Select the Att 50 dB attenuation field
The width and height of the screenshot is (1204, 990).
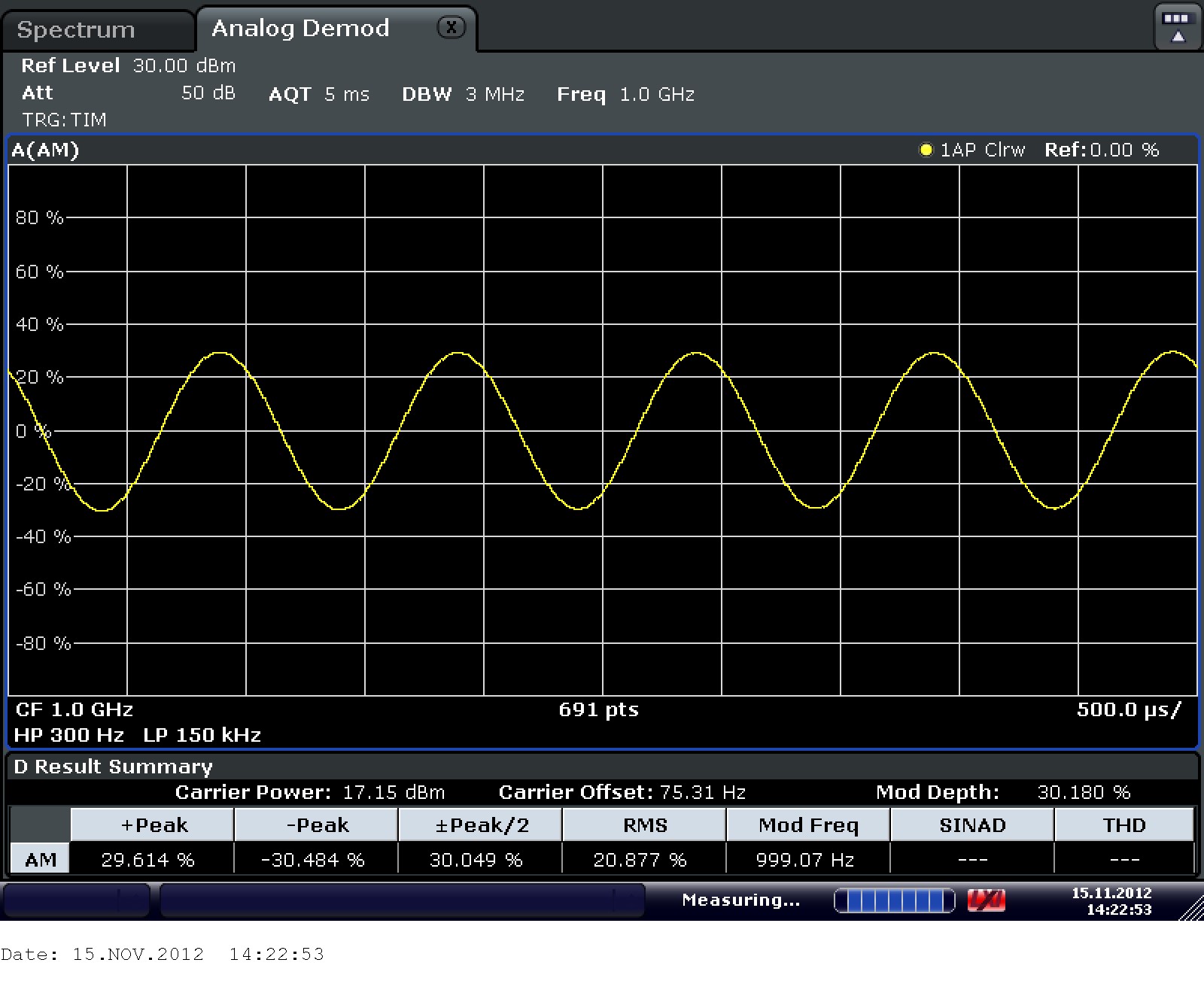[128, 93]
